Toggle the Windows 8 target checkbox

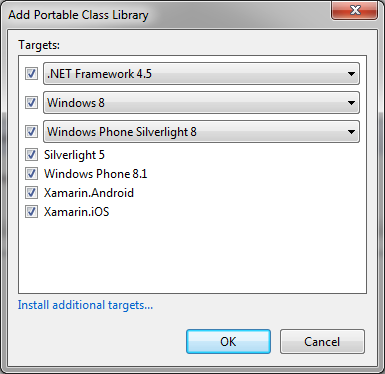coord(31,102)
